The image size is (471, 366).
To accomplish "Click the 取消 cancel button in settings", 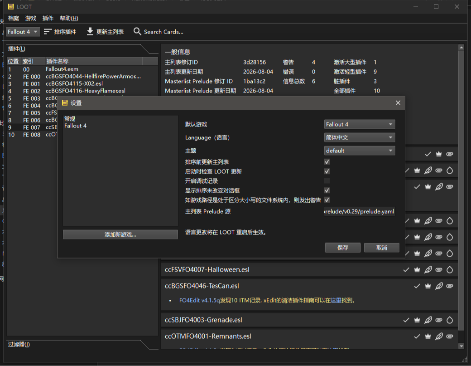I will (x=382, y=248).
